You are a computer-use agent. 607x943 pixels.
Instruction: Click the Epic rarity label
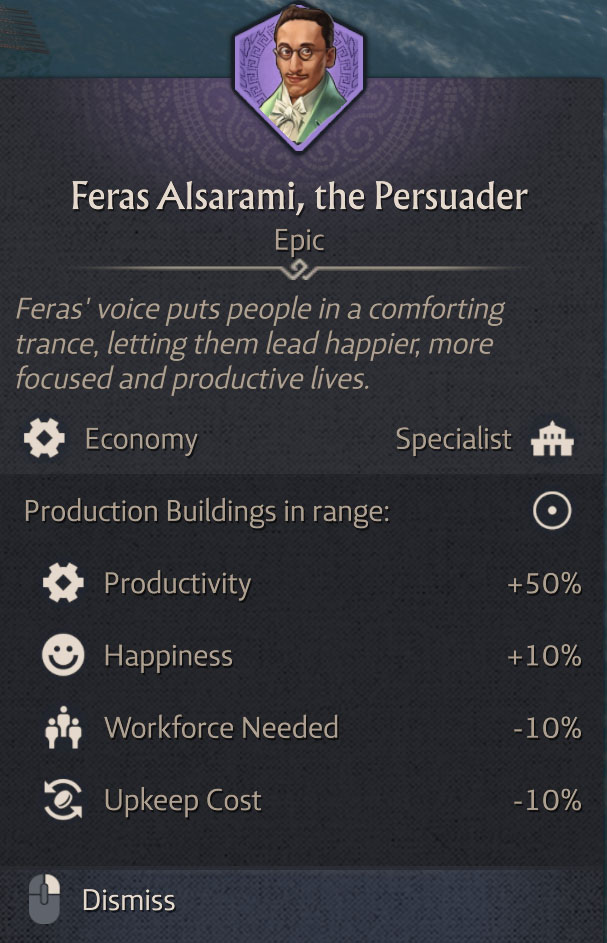tap(299, 241)
